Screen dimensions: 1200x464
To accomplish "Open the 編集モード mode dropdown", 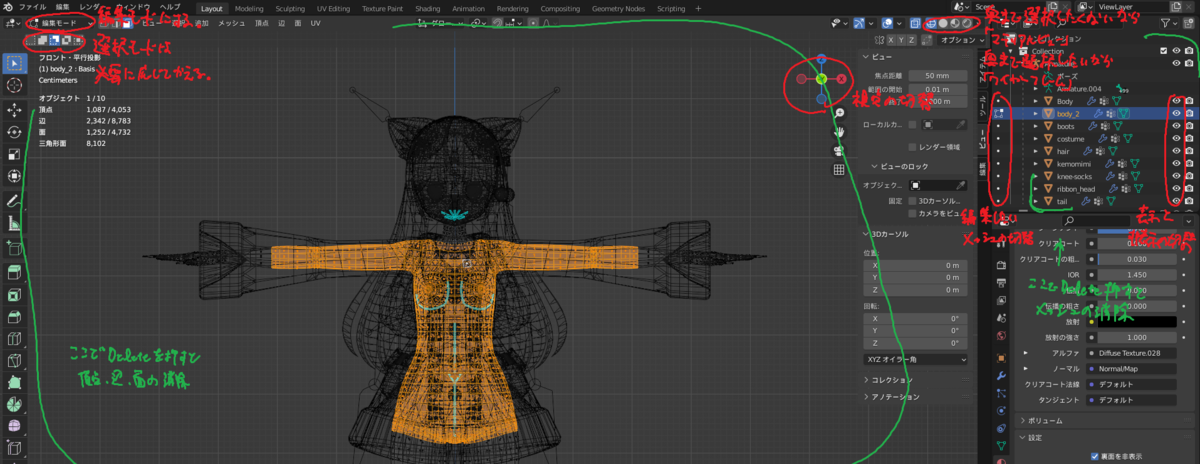I will (59, 22).
